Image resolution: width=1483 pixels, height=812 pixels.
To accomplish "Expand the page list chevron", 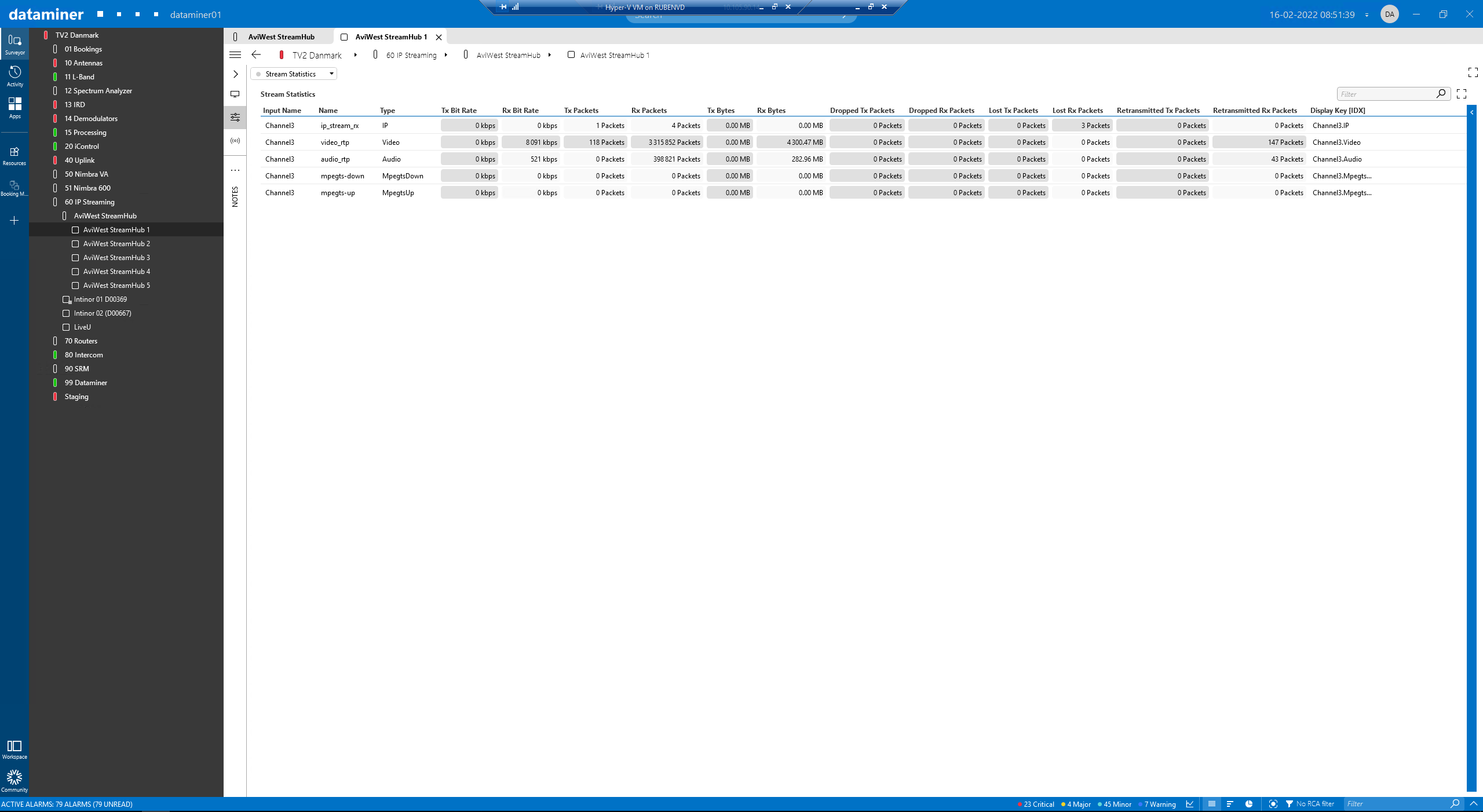I will point(236,74).
